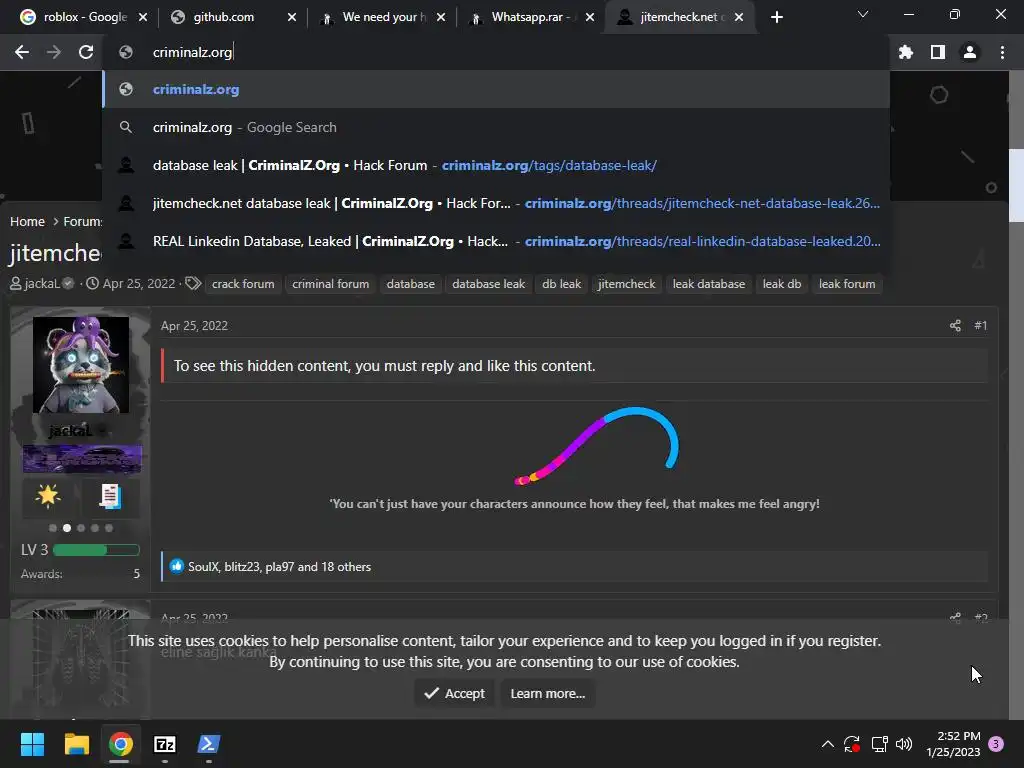Select the third awards carousel dot

[81, 528]
